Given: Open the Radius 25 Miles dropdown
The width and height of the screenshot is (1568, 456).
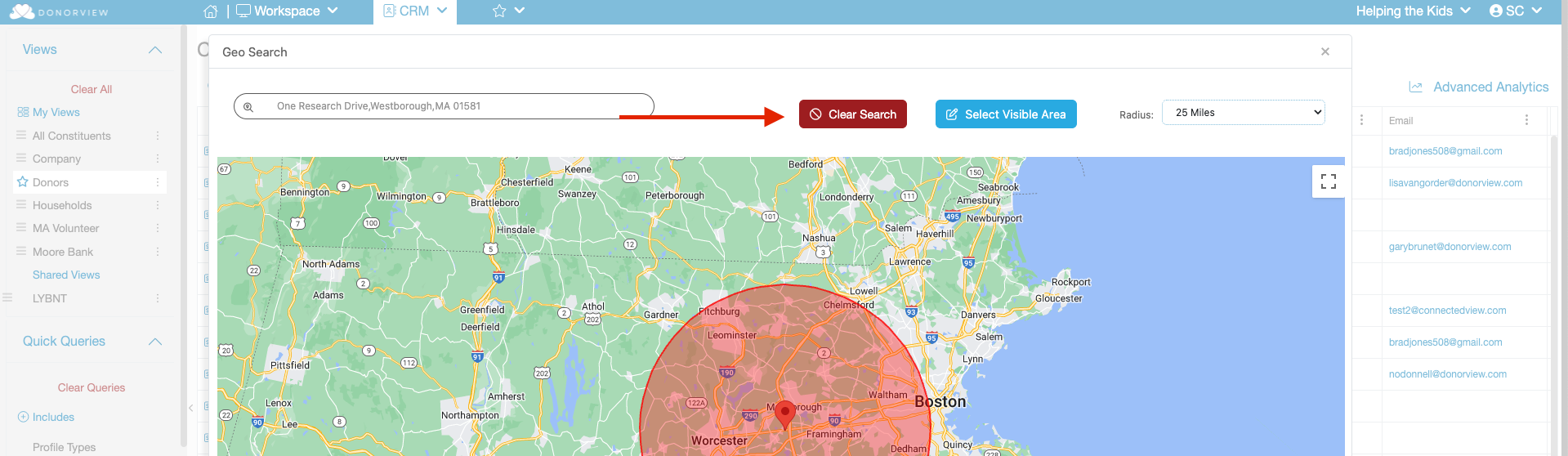Looking at the screenshot, I should (x=1243, y=113).
